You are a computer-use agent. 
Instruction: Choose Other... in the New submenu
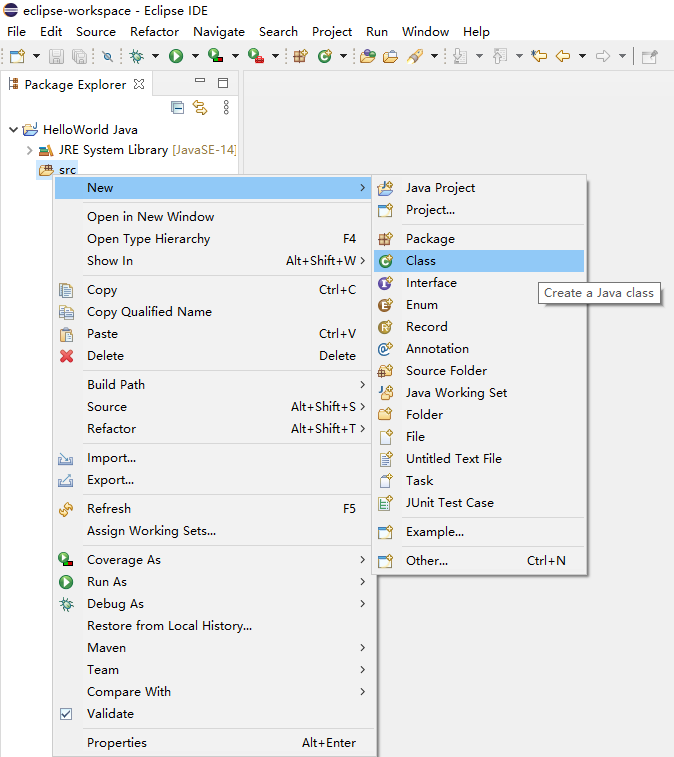coord(479,561)
